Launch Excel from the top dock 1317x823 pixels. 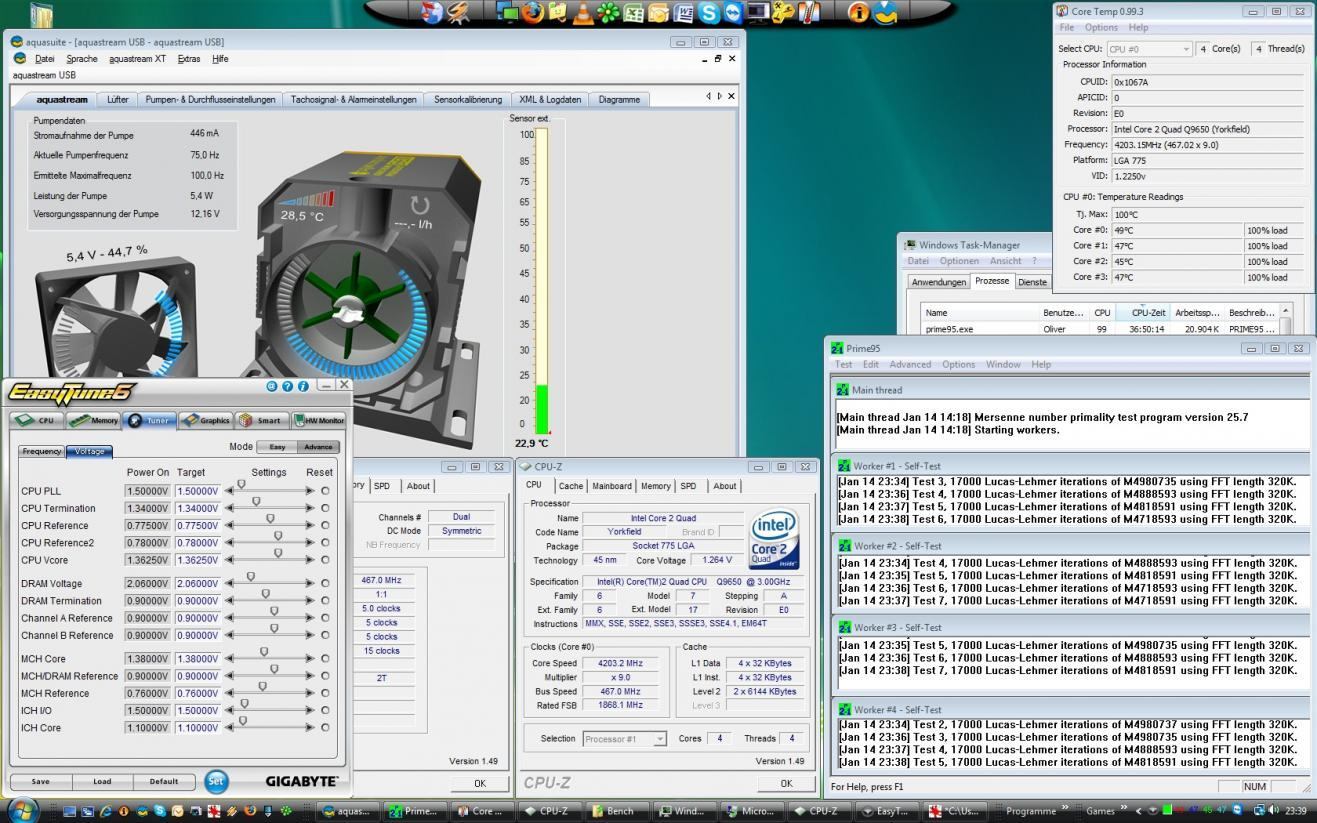[x=634, y=12]
